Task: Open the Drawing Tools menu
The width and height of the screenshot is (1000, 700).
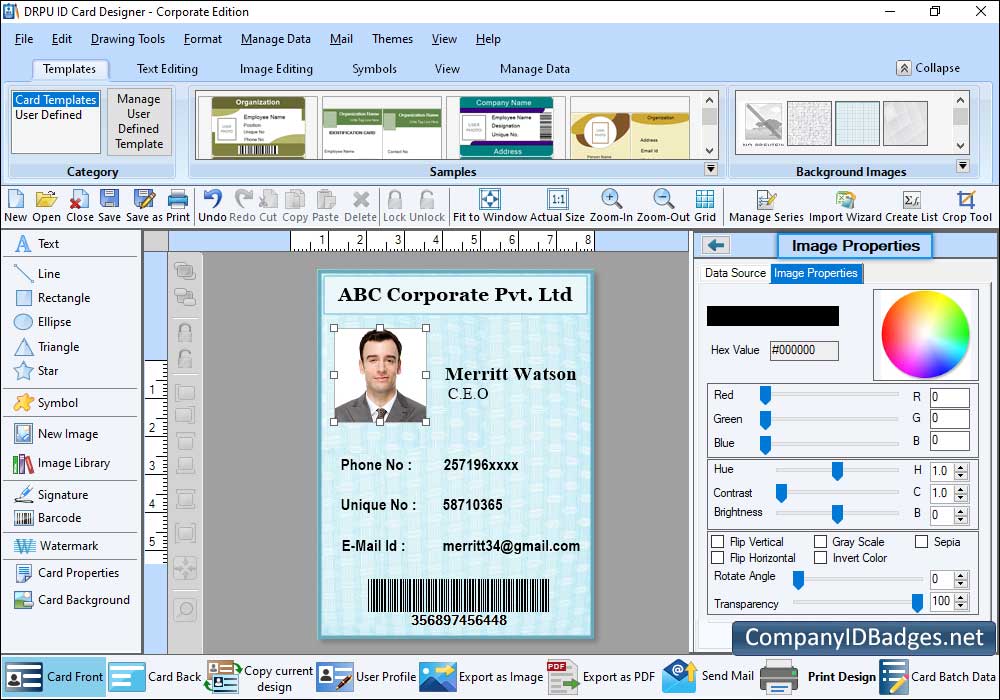Action: click(128, 39)
